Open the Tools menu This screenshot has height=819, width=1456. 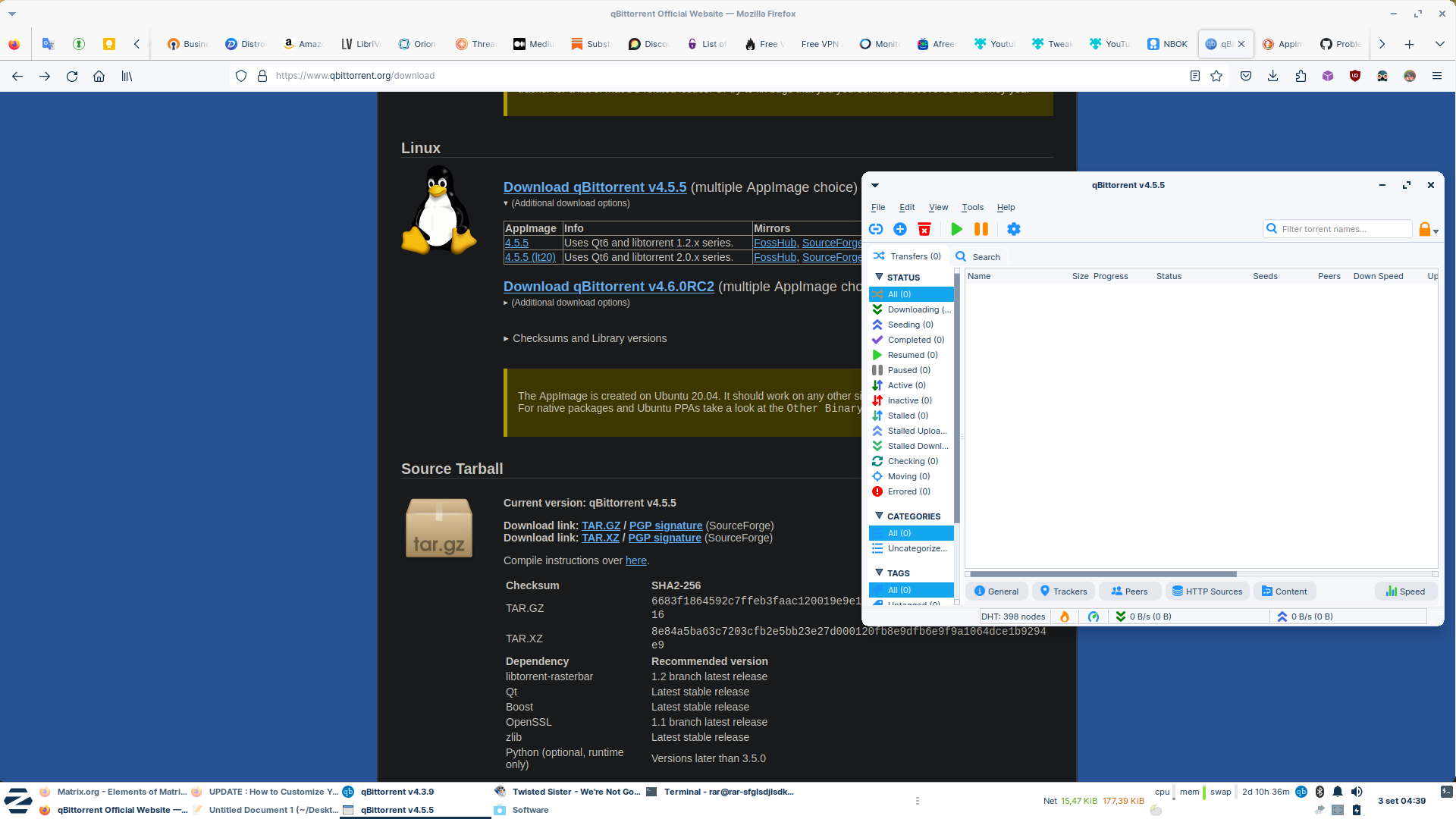[x=972, y=207]
